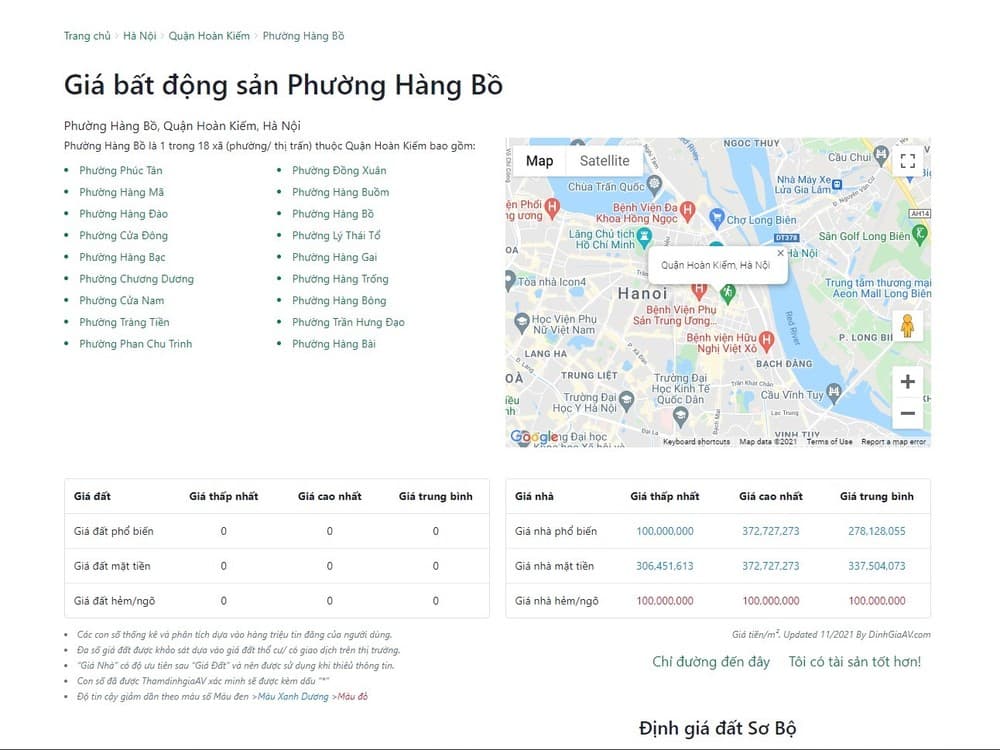This screenshot has height=750, width=1000.
Task: Open Hà Nội breadcrumb link
Action: pyautogui.click(x=140, y=36)
